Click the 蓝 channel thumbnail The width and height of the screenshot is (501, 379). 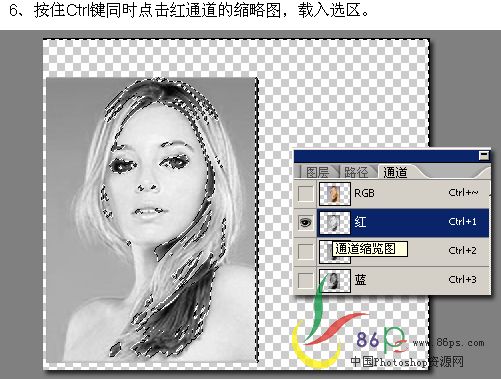coord(335,281)
